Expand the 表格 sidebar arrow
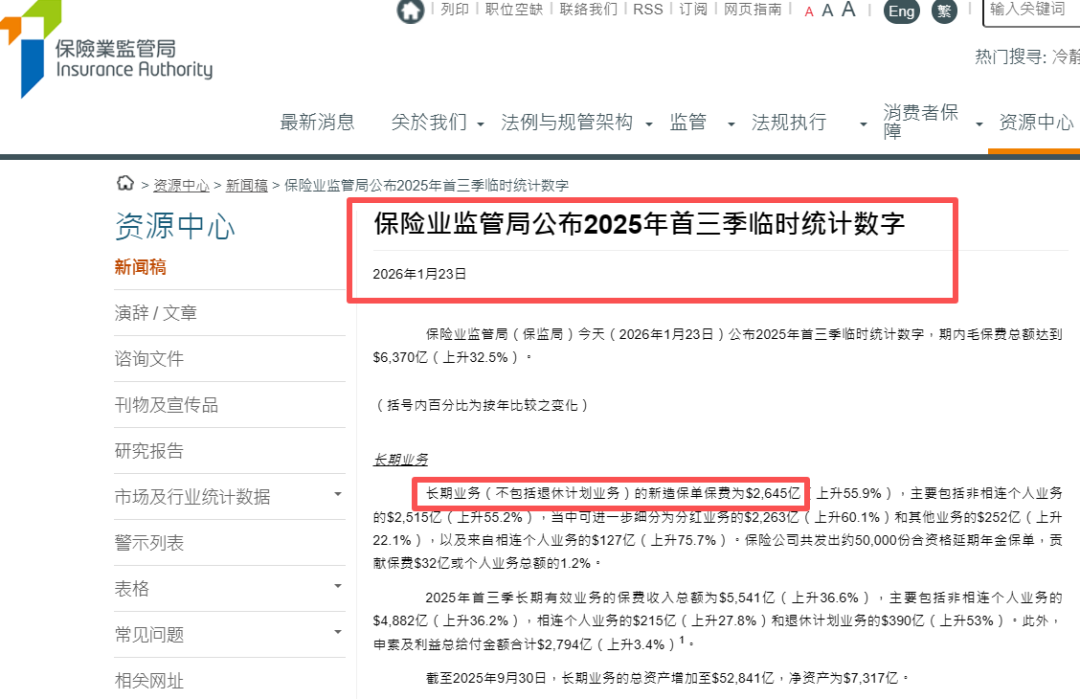 [337, 587]
